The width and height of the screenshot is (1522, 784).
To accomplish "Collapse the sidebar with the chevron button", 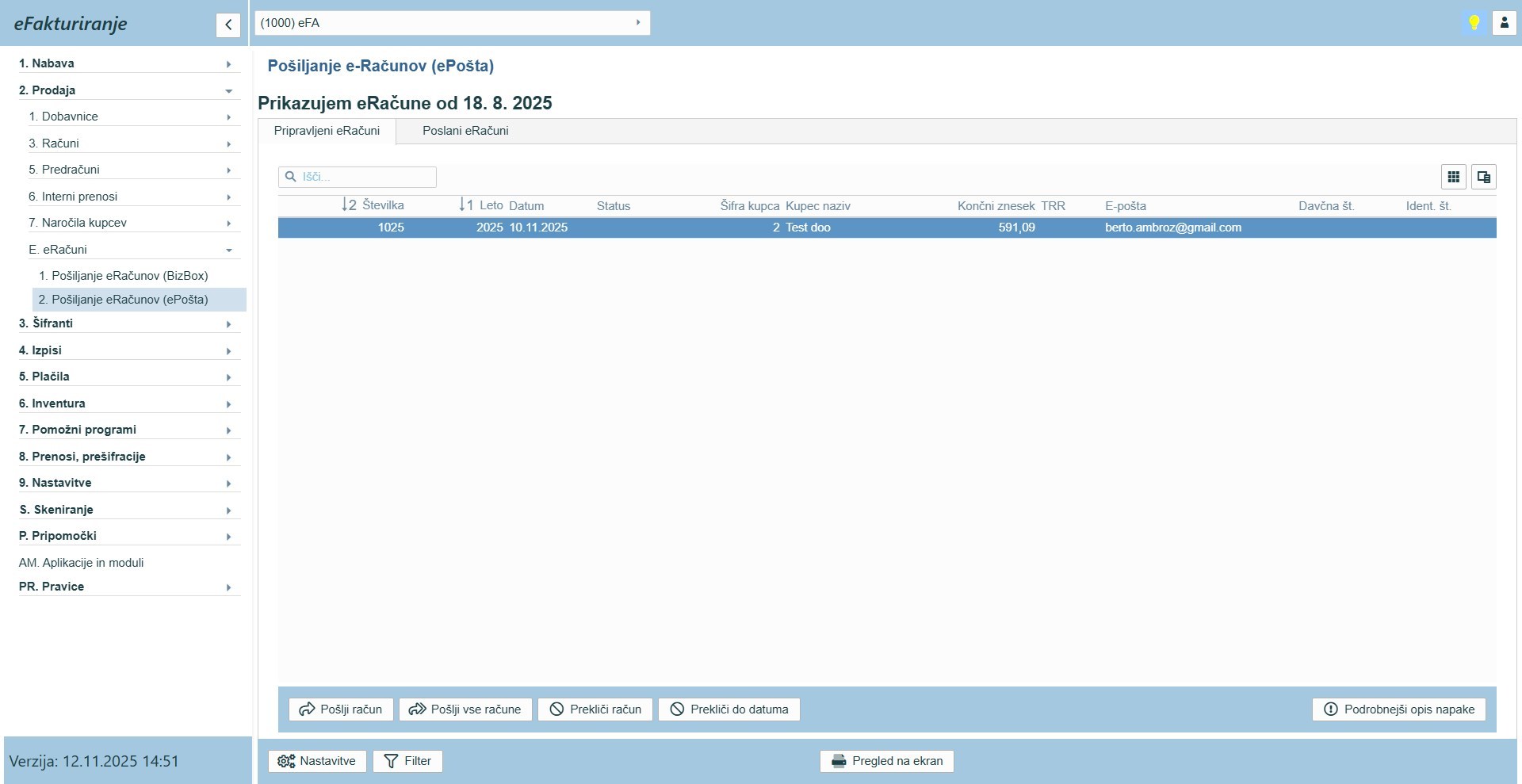I will (x=228, y=25).
